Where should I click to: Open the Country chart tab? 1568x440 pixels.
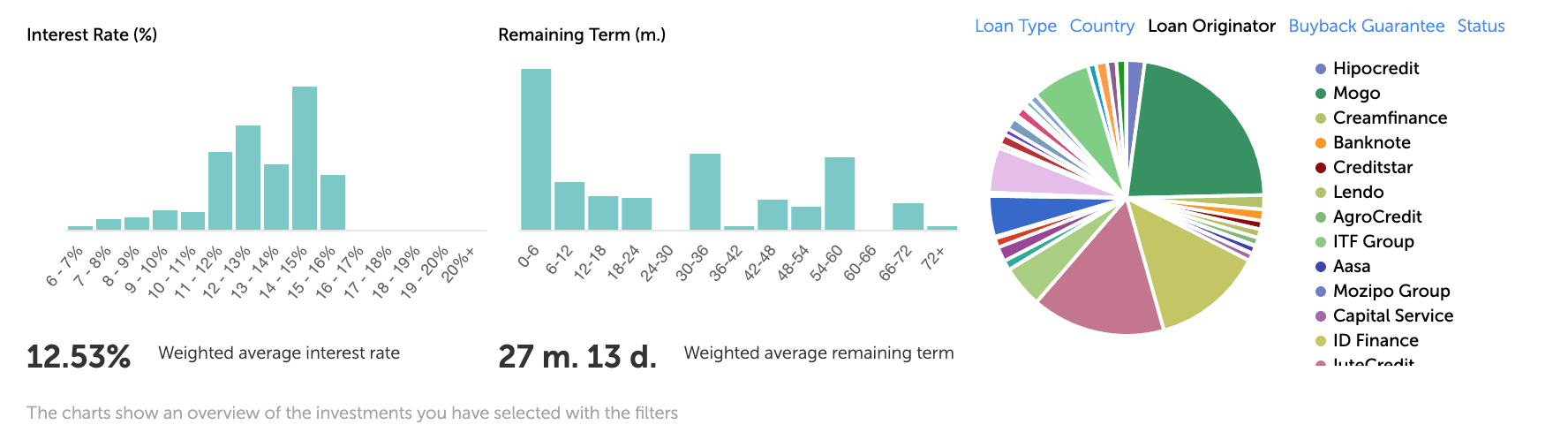(1102, 27)
